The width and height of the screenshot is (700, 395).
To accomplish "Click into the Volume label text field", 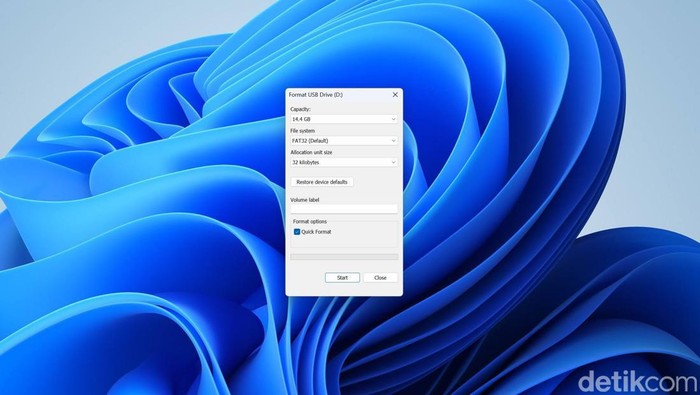I will point(344,209).
